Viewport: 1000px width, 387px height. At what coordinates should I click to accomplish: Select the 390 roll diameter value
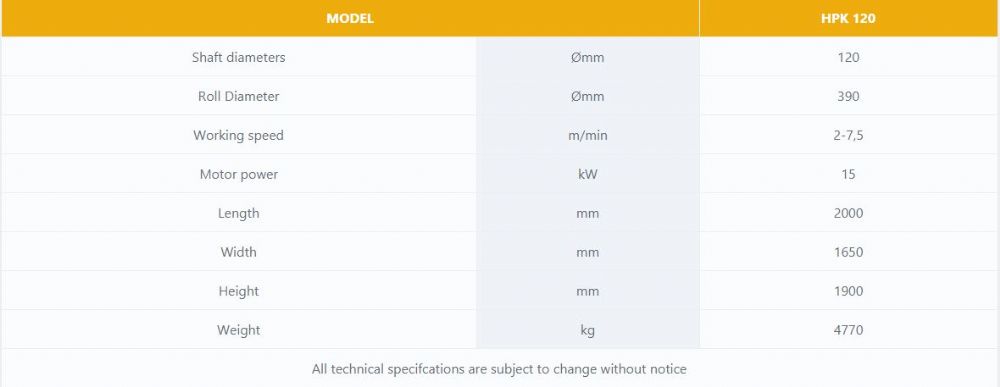pyautogui.click(x=848, y=96)
